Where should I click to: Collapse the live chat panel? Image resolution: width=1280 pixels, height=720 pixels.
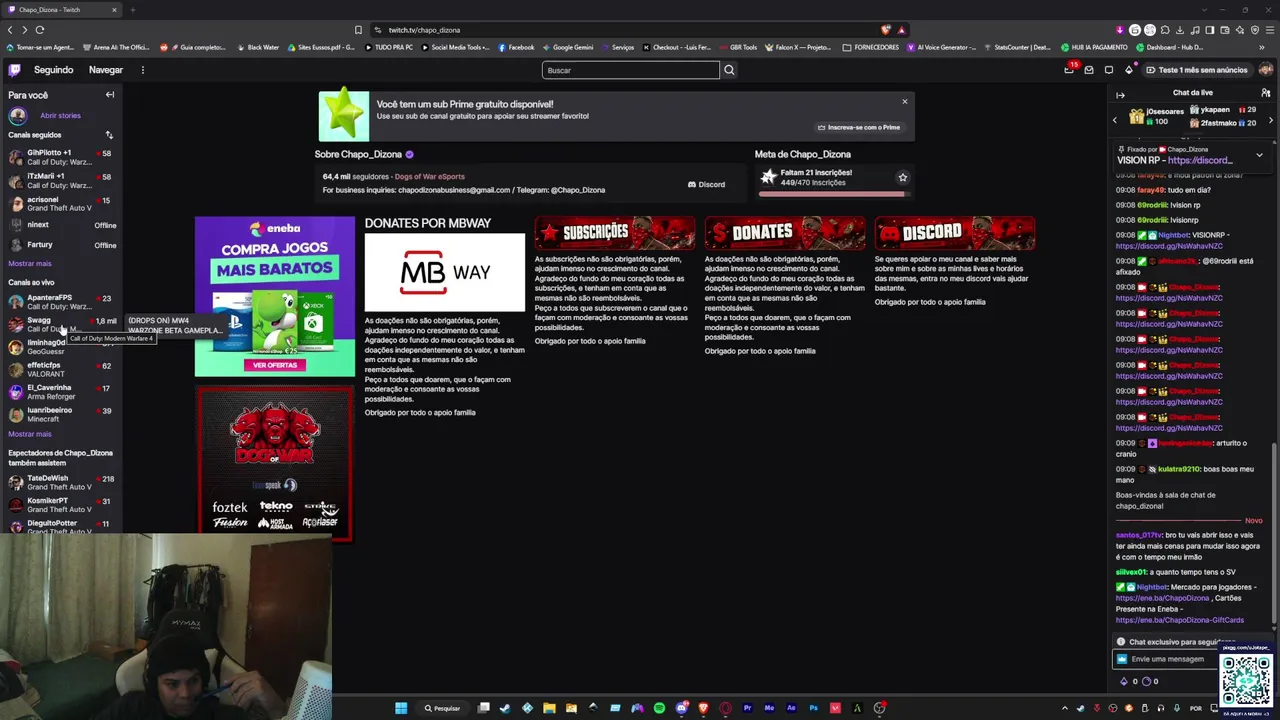[x=1120, y=95]
